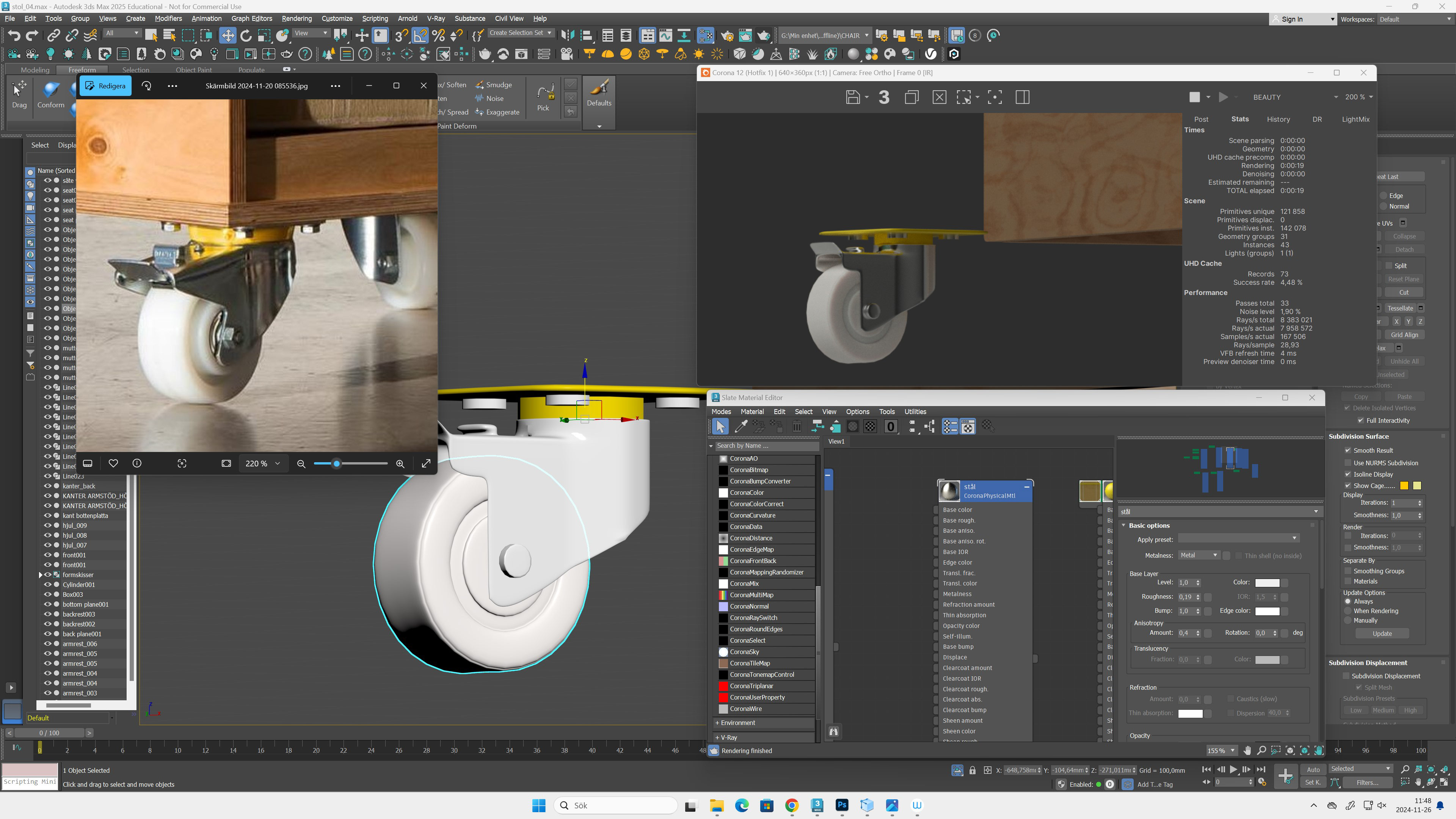Toggle Isoline Display checkbox
This screenshot has height=819, width=1456.
[x=1348, y=474]
